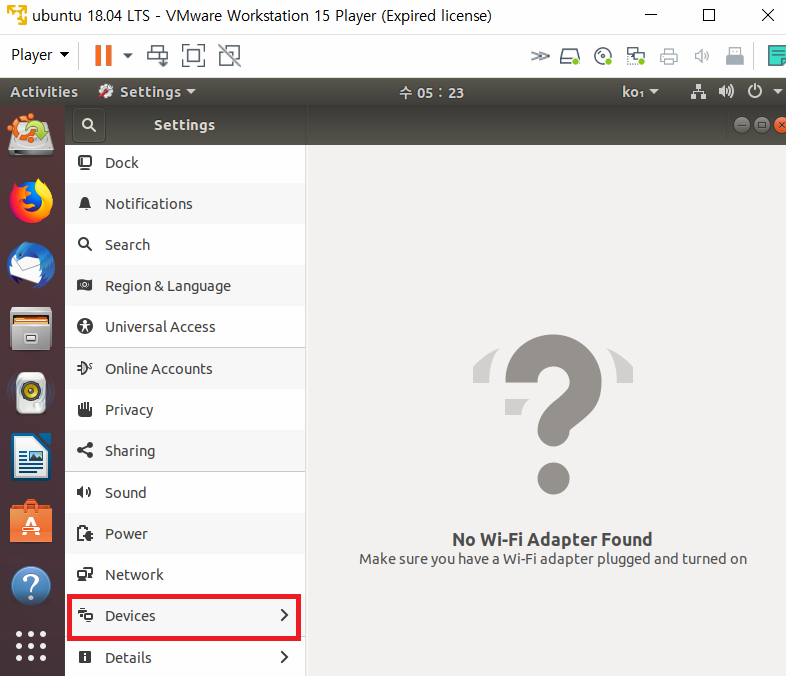Screen dimensions: 786x676
Task: Pause the virtual machine with orange pause button
Action: 103,55
